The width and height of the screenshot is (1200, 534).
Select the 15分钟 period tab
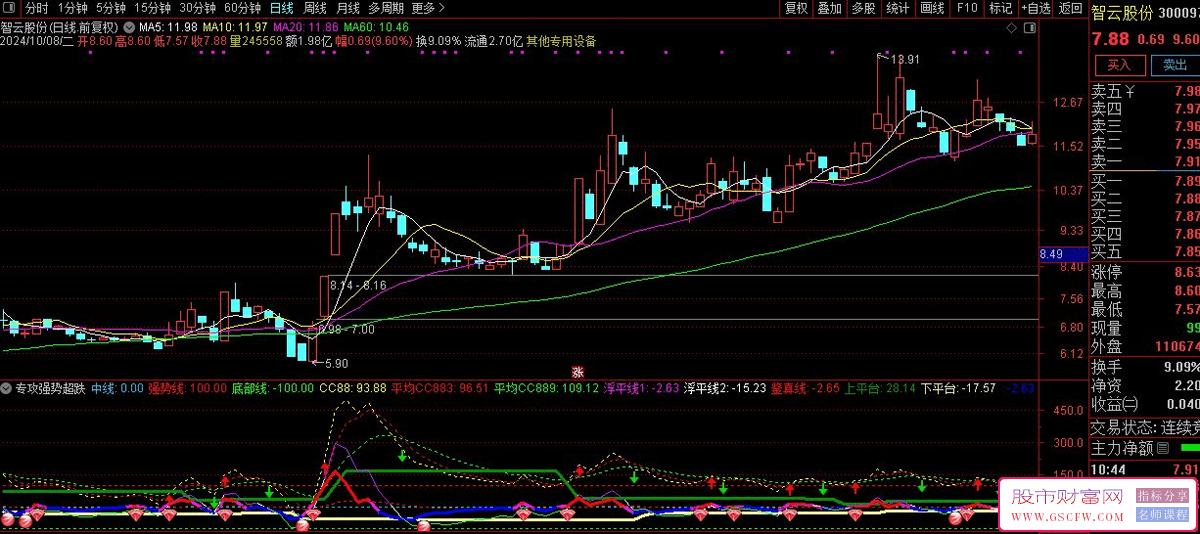tap(153, 8)
